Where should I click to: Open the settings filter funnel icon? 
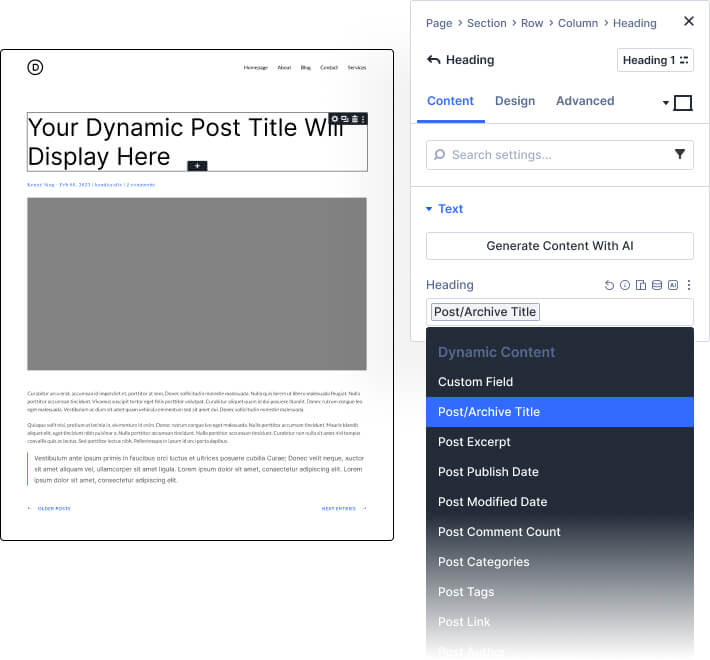[x=679, y=154]
